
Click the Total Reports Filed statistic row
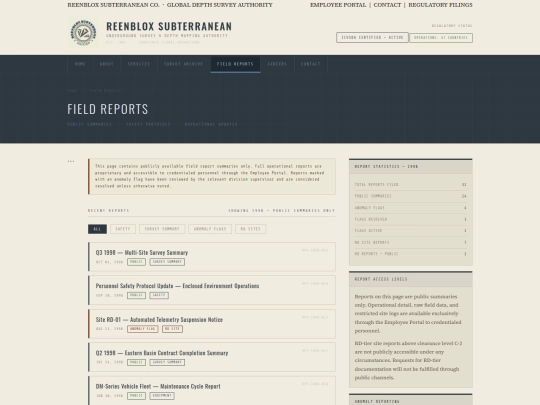411,185
